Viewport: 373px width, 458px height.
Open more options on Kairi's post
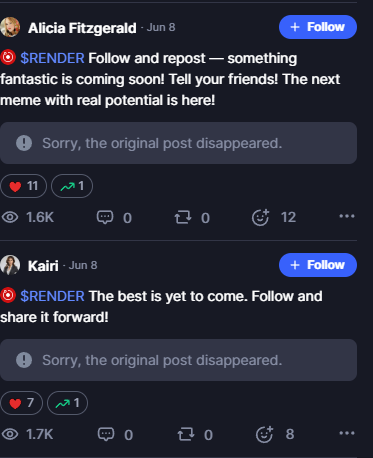(x=347, y=433)
